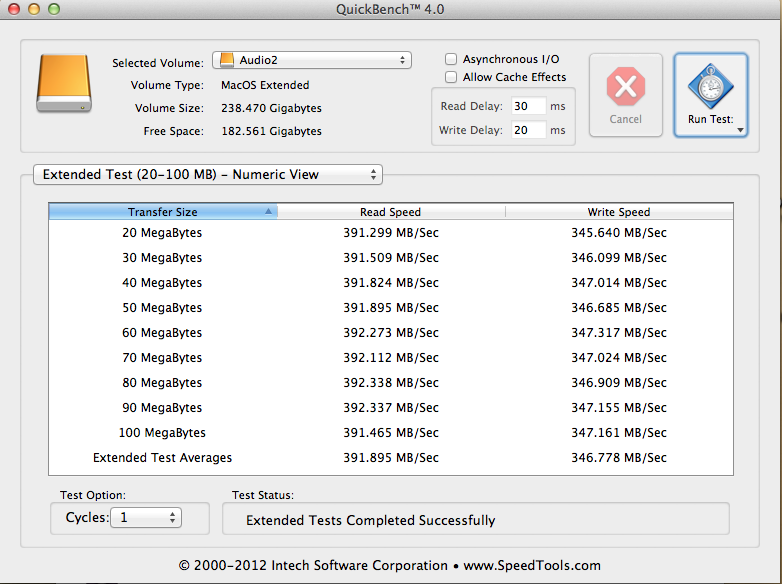Select the 80 MegaBytes row
This screenshot has height=584, width=782.
[391, 383]
